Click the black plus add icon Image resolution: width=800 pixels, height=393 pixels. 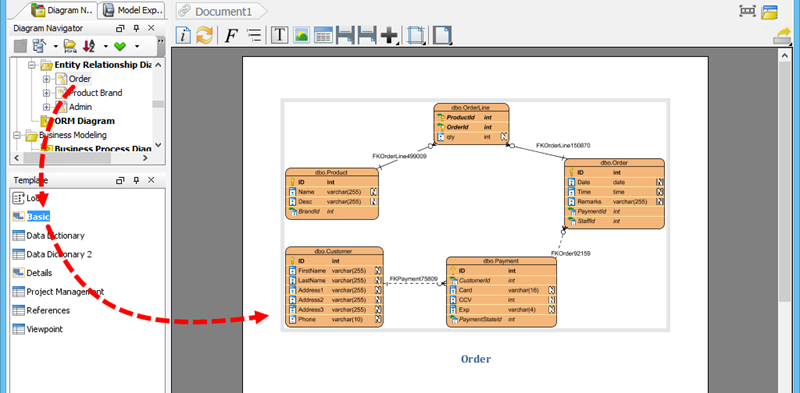tap(389, 36)
